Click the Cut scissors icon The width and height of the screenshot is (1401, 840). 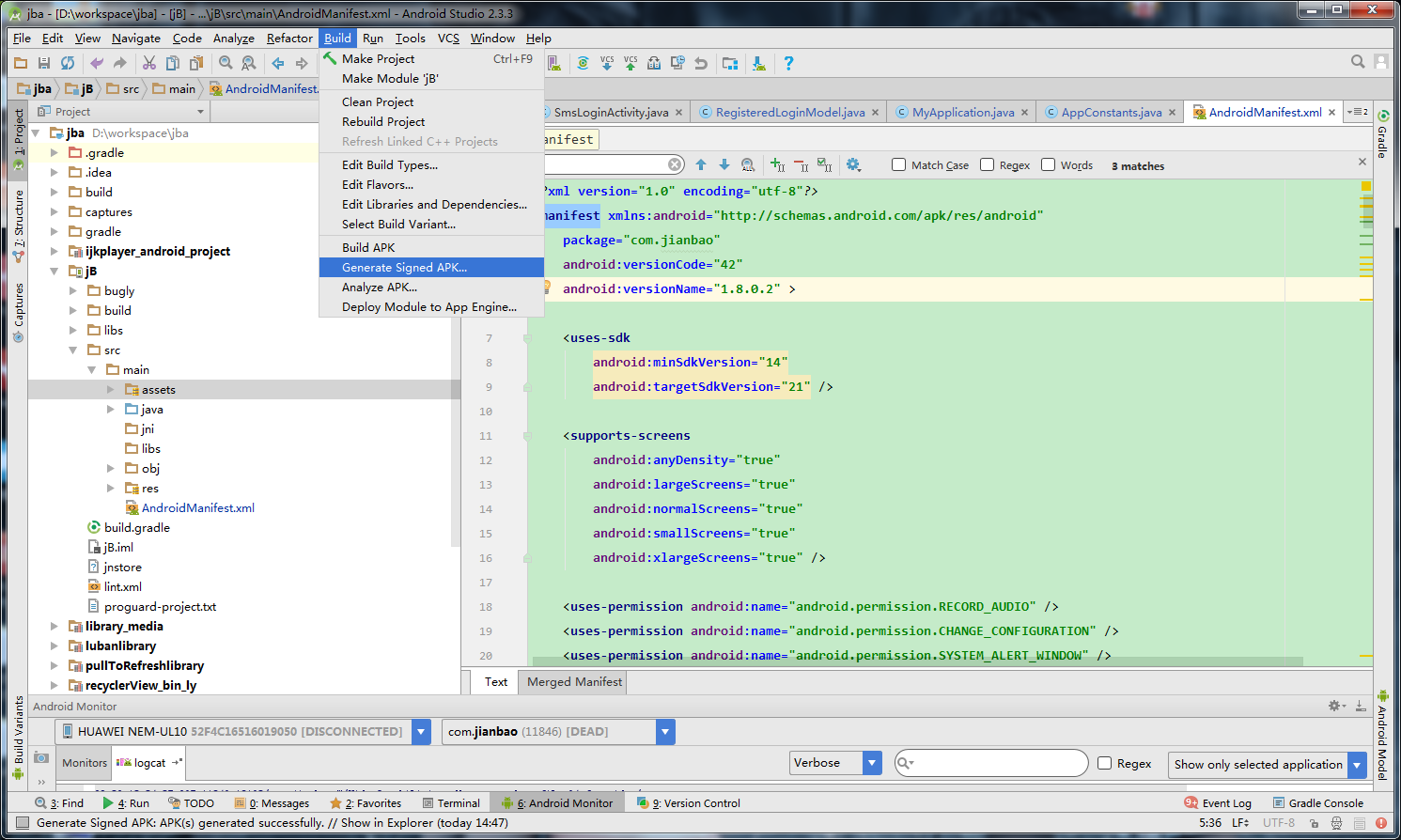click(x=149, y=63)
